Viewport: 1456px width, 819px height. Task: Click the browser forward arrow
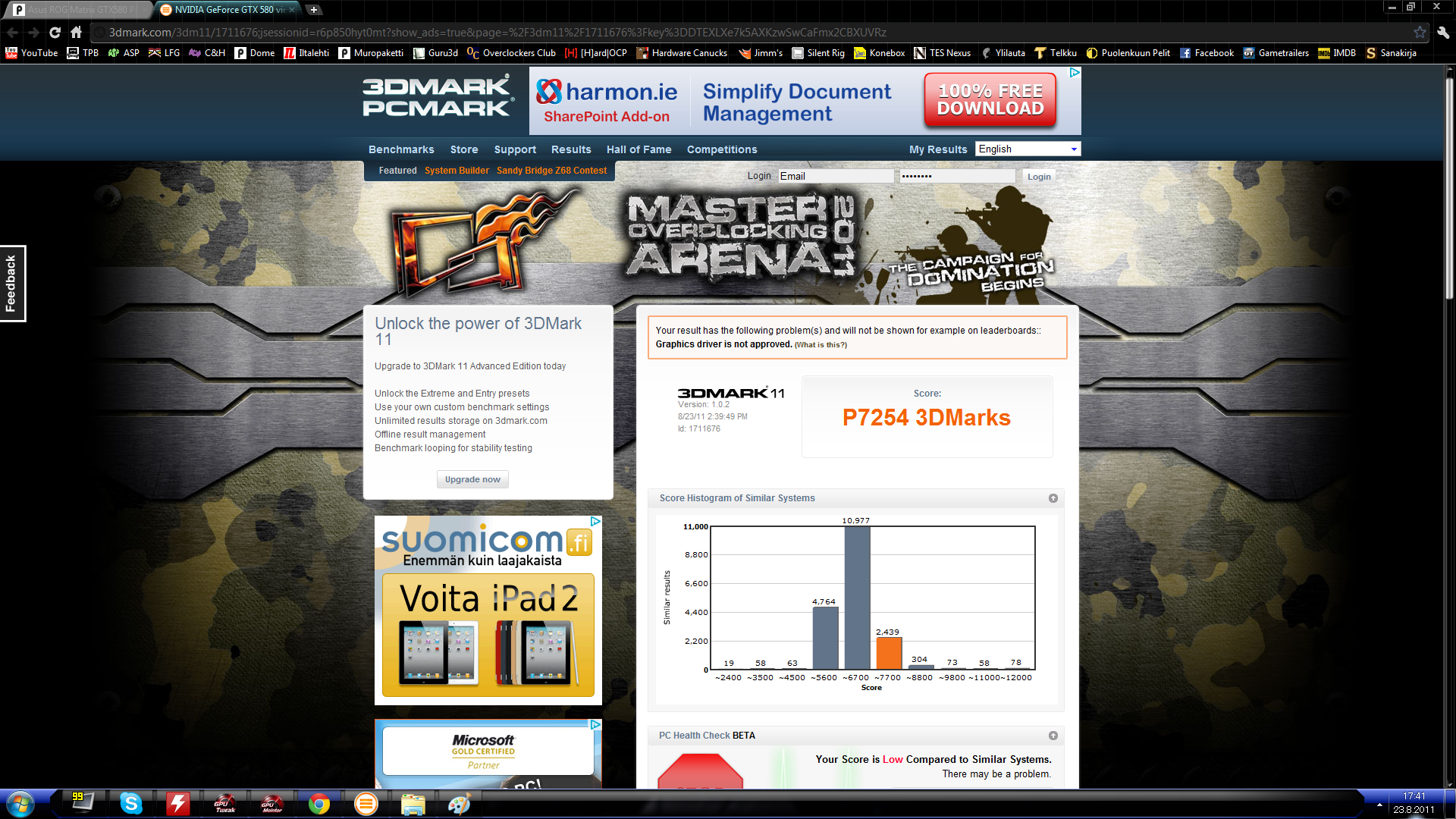(33, 33)
